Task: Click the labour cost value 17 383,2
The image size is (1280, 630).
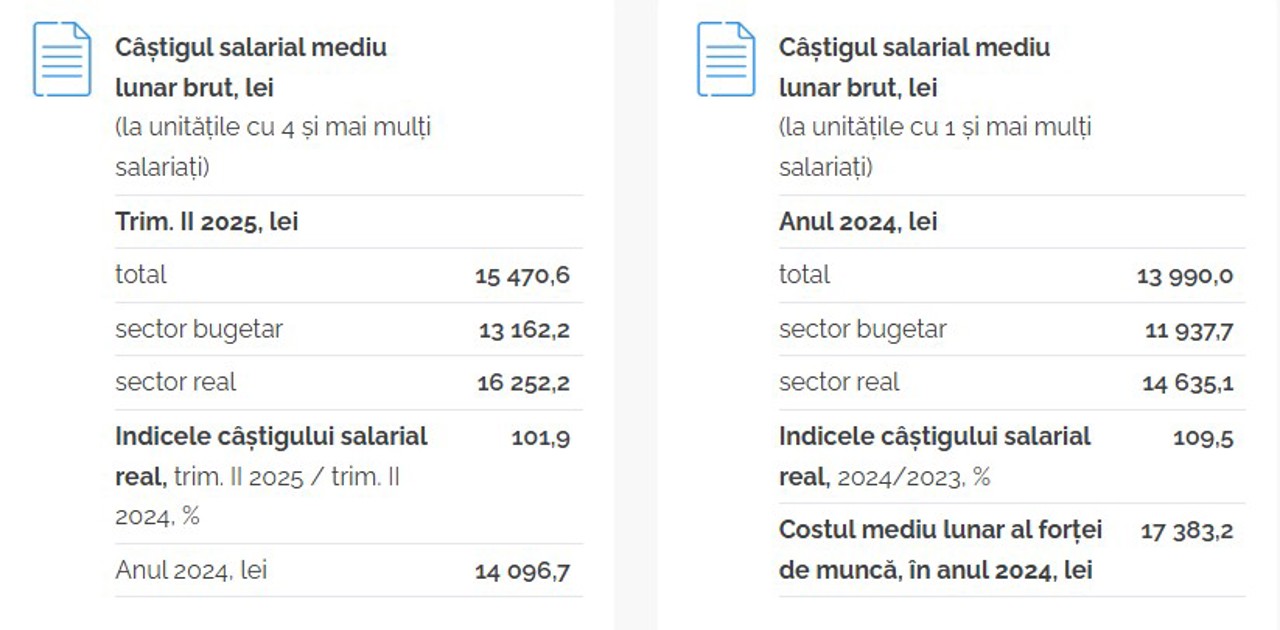Action: (x=1187, y=531)
